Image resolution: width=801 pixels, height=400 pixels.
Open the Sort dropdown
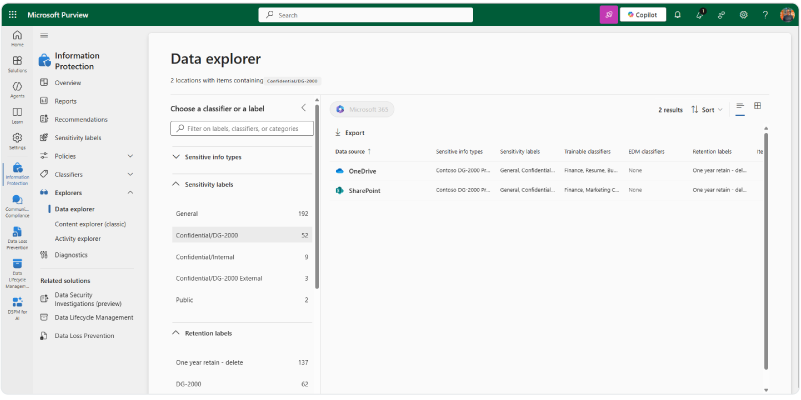point(707,110)
